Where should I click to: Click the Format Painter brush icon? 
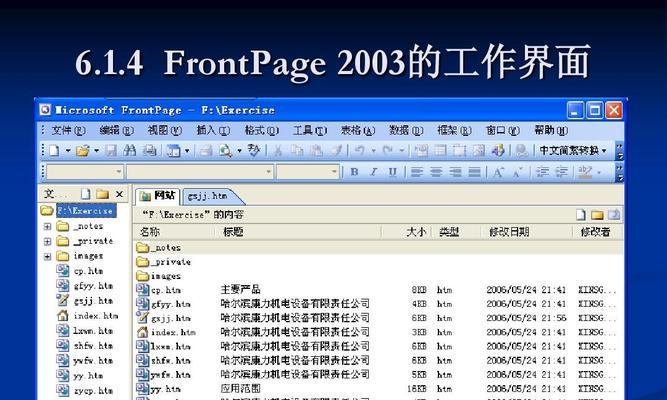[x=336, y=150]
